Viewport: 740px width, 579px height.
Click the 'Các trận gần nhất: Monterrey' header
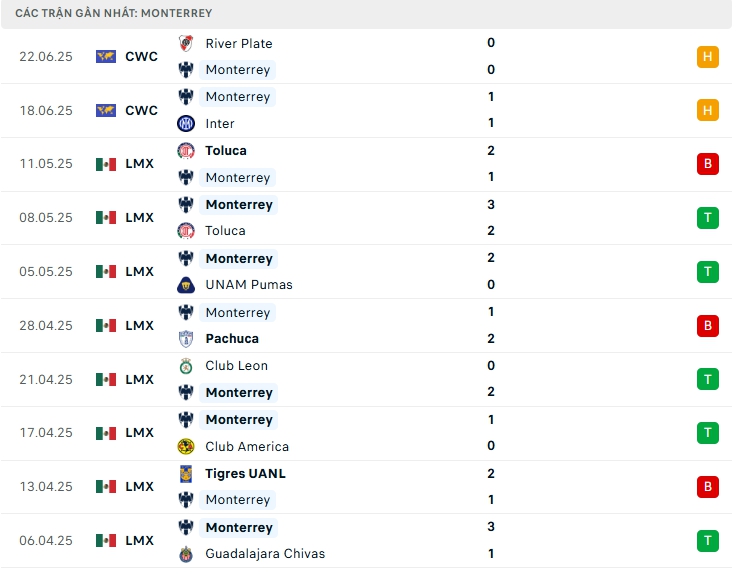114,13
